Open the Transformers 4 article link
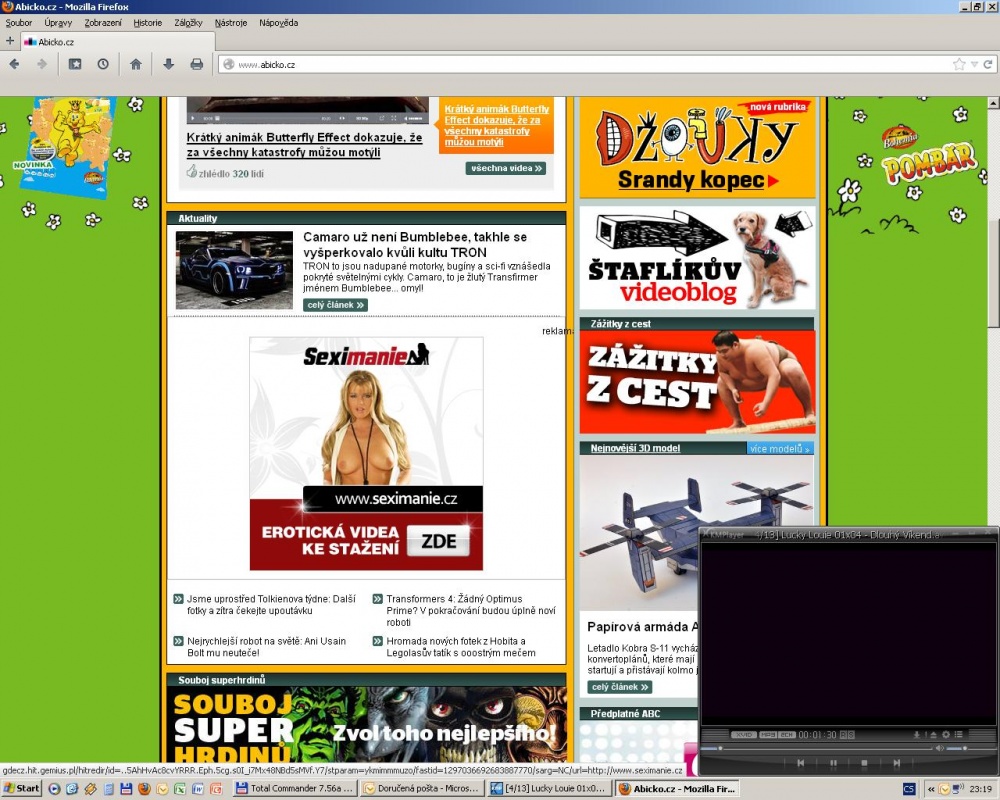 (x=471, y=611)
